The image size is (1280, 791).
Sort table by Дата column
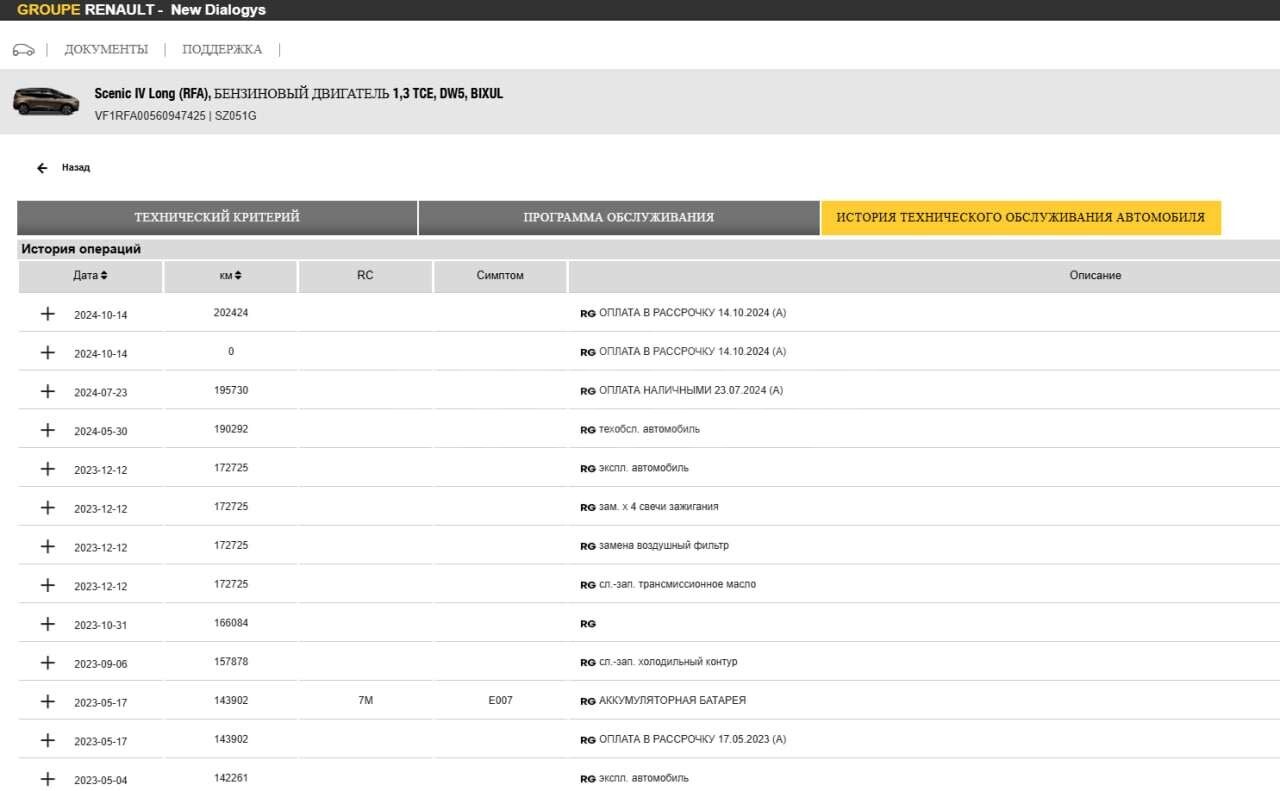[90, 276]
